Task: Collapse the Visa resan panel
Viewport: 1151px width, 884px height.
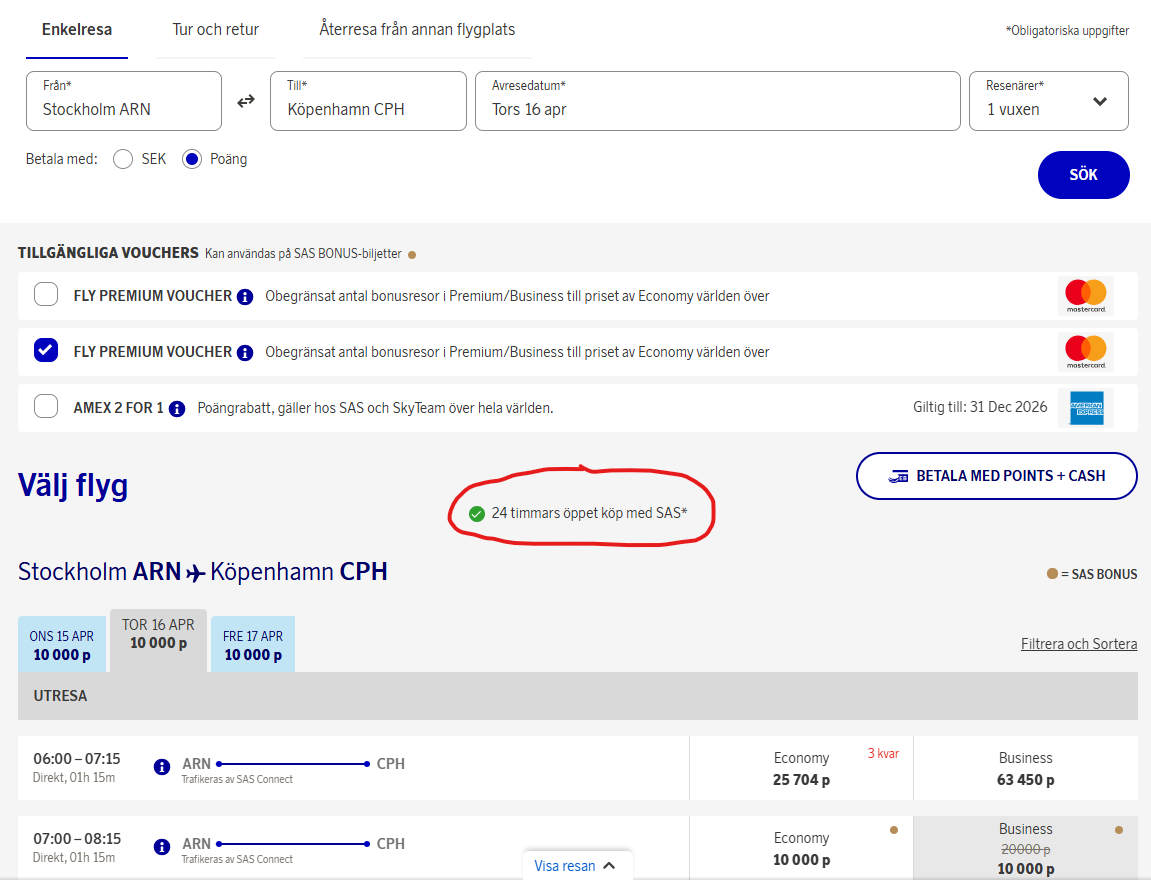Action: 577,866
